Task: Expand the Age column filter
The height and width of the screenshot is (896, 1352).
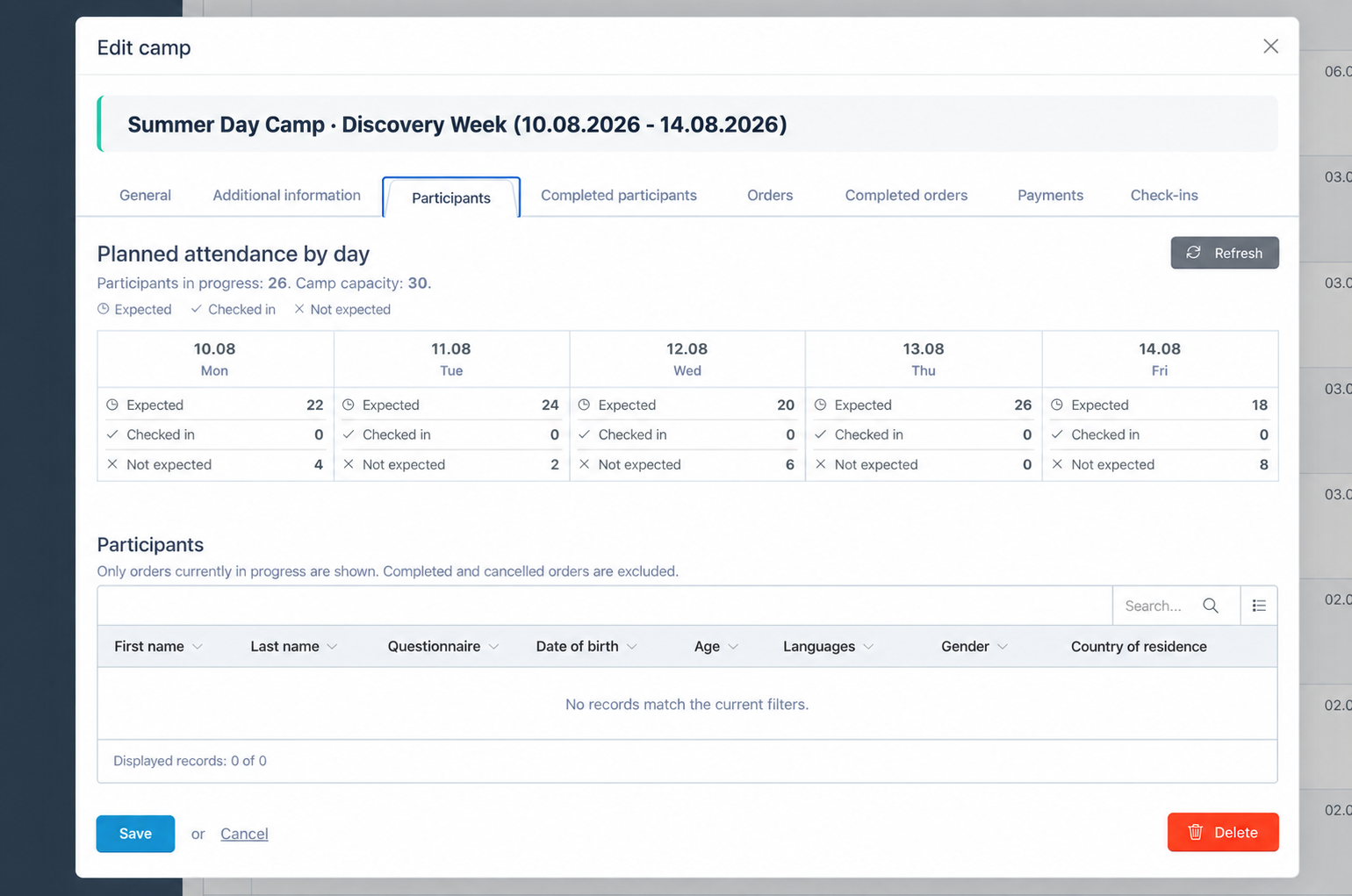Action: coord(733,647)
